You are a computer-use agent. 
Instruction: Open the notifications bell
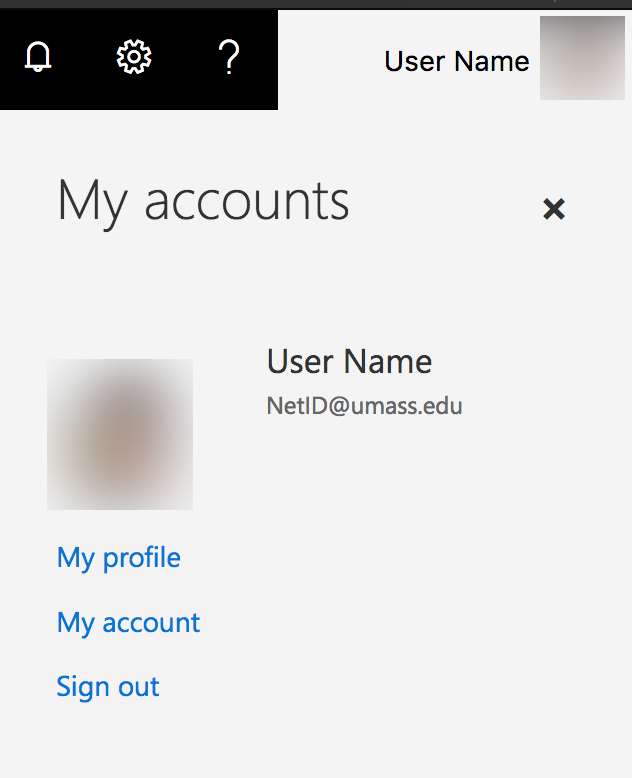tap(38, 57)
